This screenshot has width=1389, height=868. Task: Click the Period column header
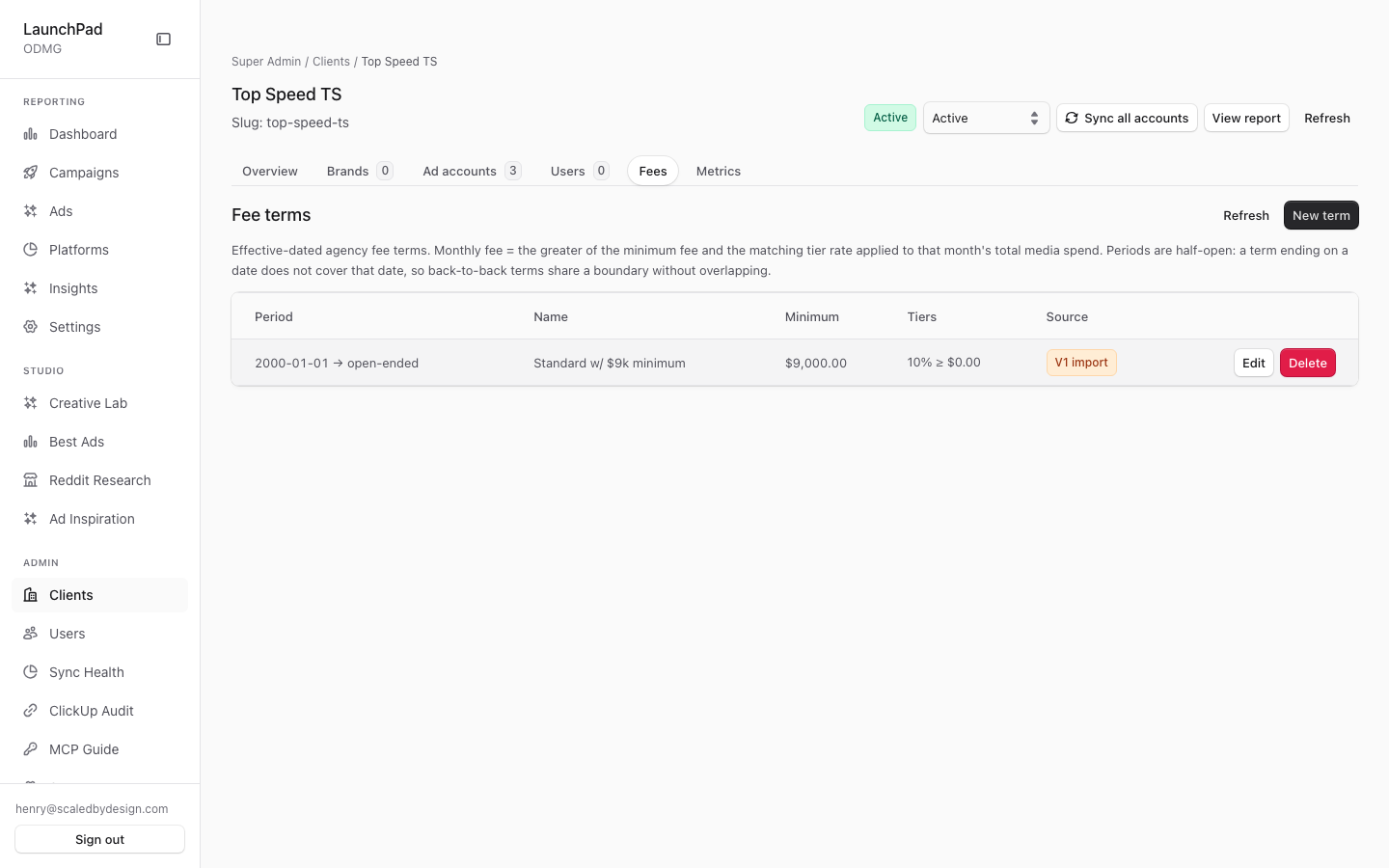click(274, 316)
